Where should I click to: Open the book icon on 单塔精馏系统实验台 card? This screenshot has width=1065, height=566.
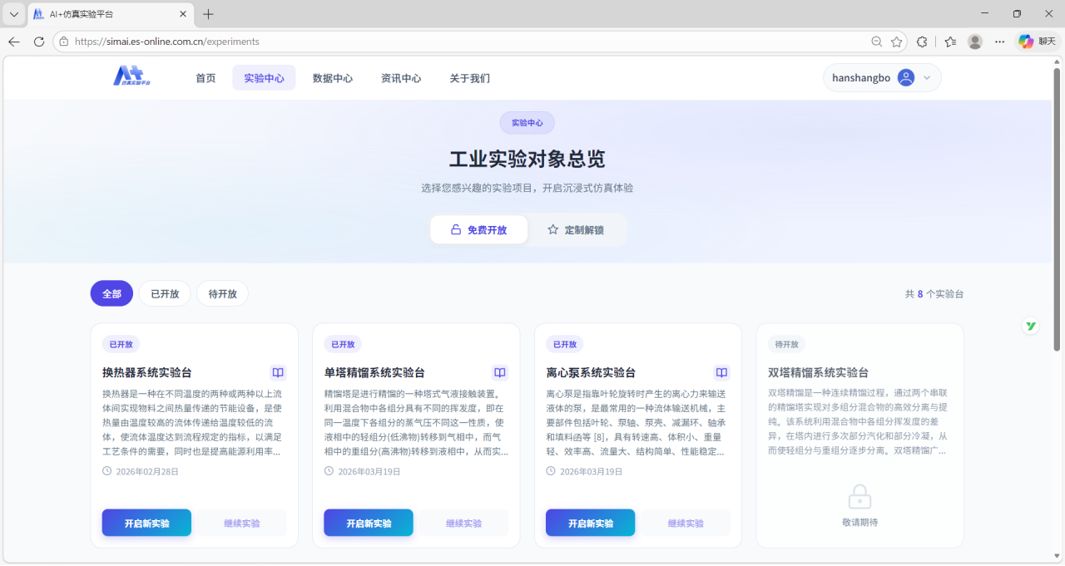(x=500, y=372)
